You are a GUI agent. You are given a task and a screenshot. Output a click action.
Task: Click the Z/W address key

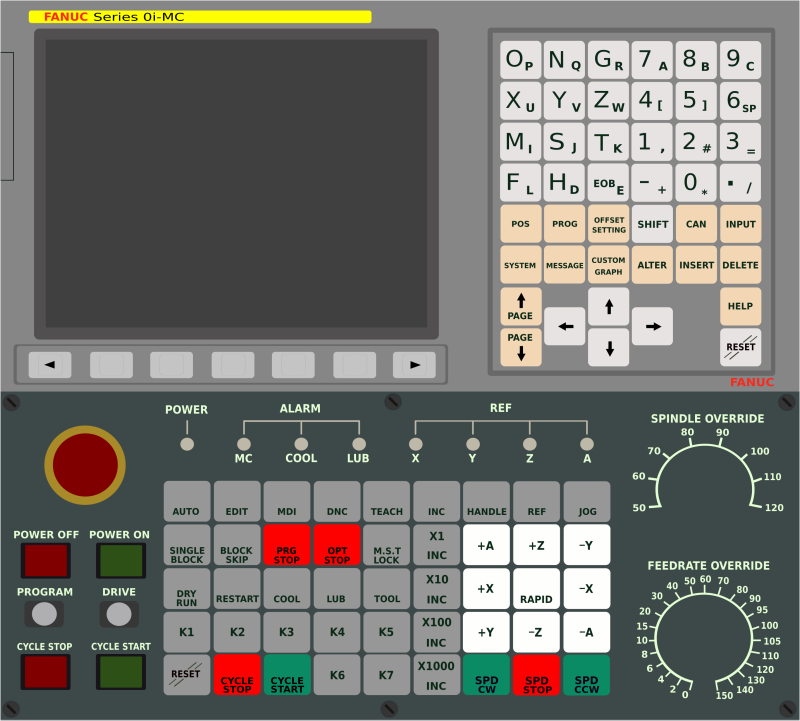click(609, 101)
